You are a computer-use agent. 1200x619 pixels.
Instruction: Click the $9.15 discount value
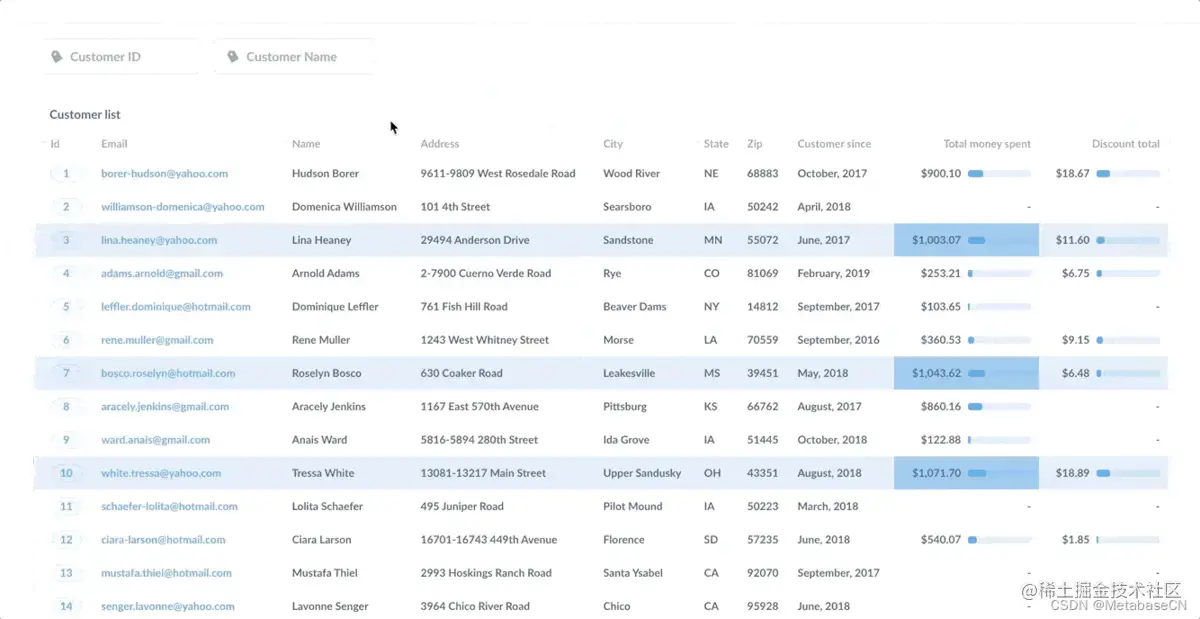(x=1076, y=340)
